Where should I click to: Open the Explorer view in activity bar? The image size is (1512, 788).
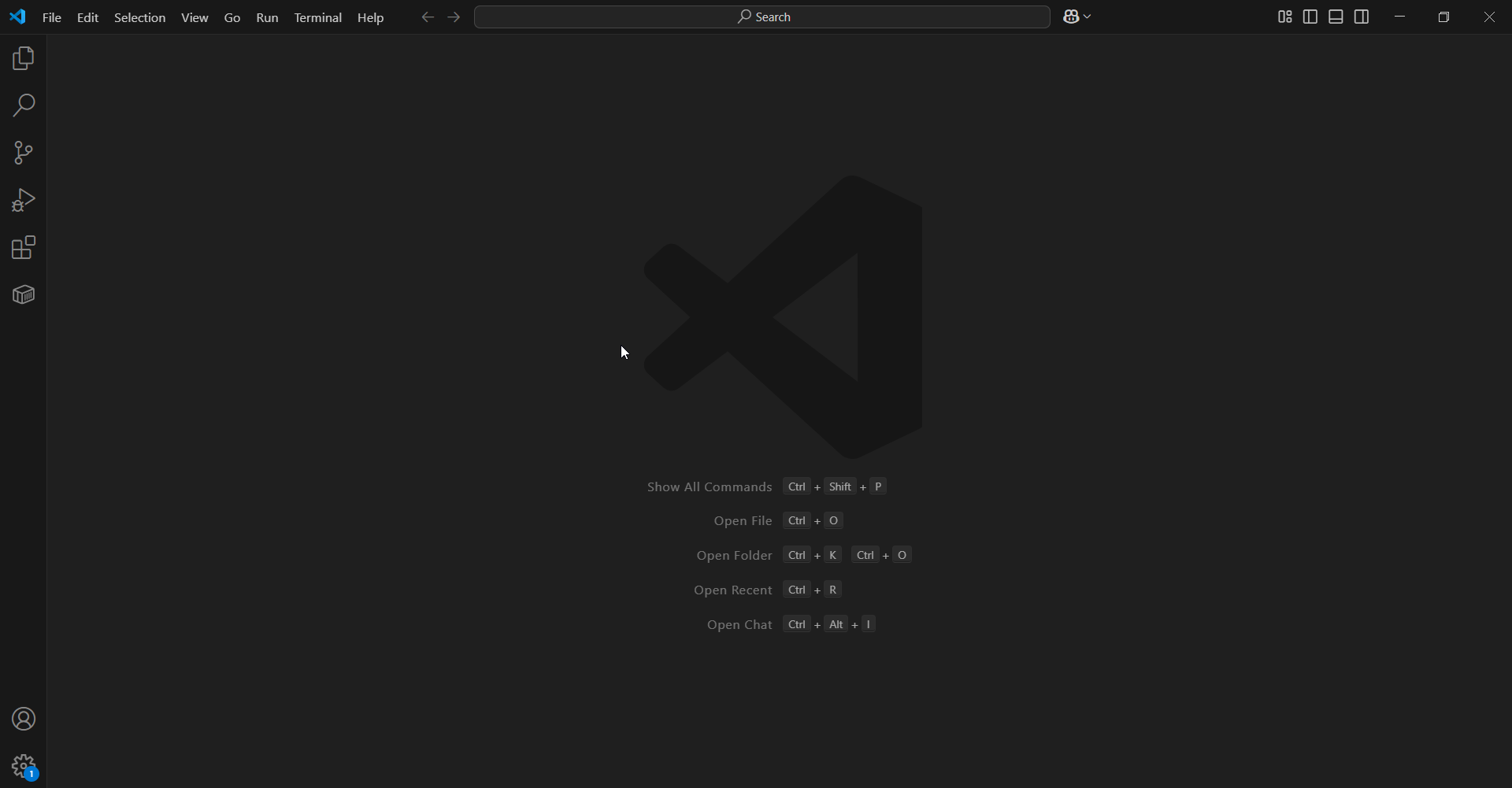point(24,59)
